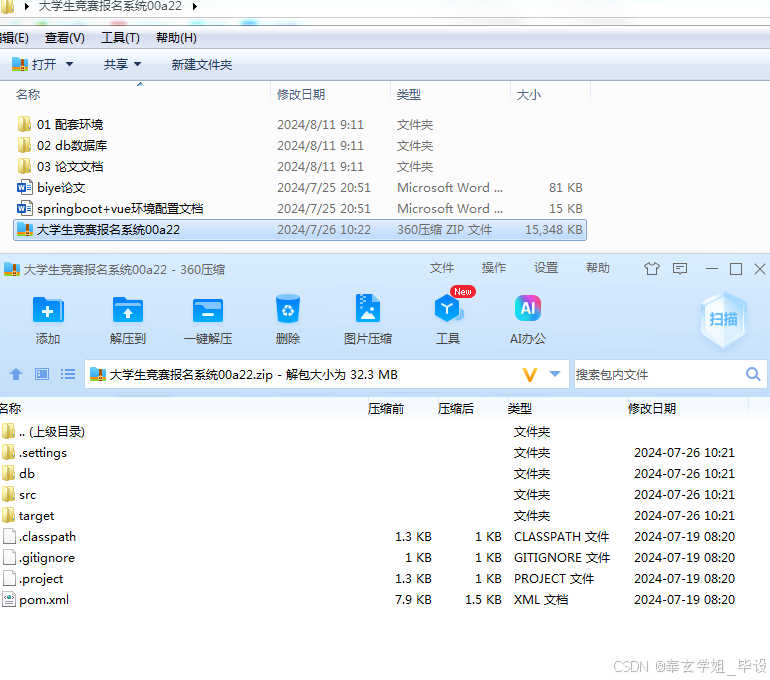Sort archive list by 类型 column header
This screenshot has width=770, height=680.
[x=520, y=408]
